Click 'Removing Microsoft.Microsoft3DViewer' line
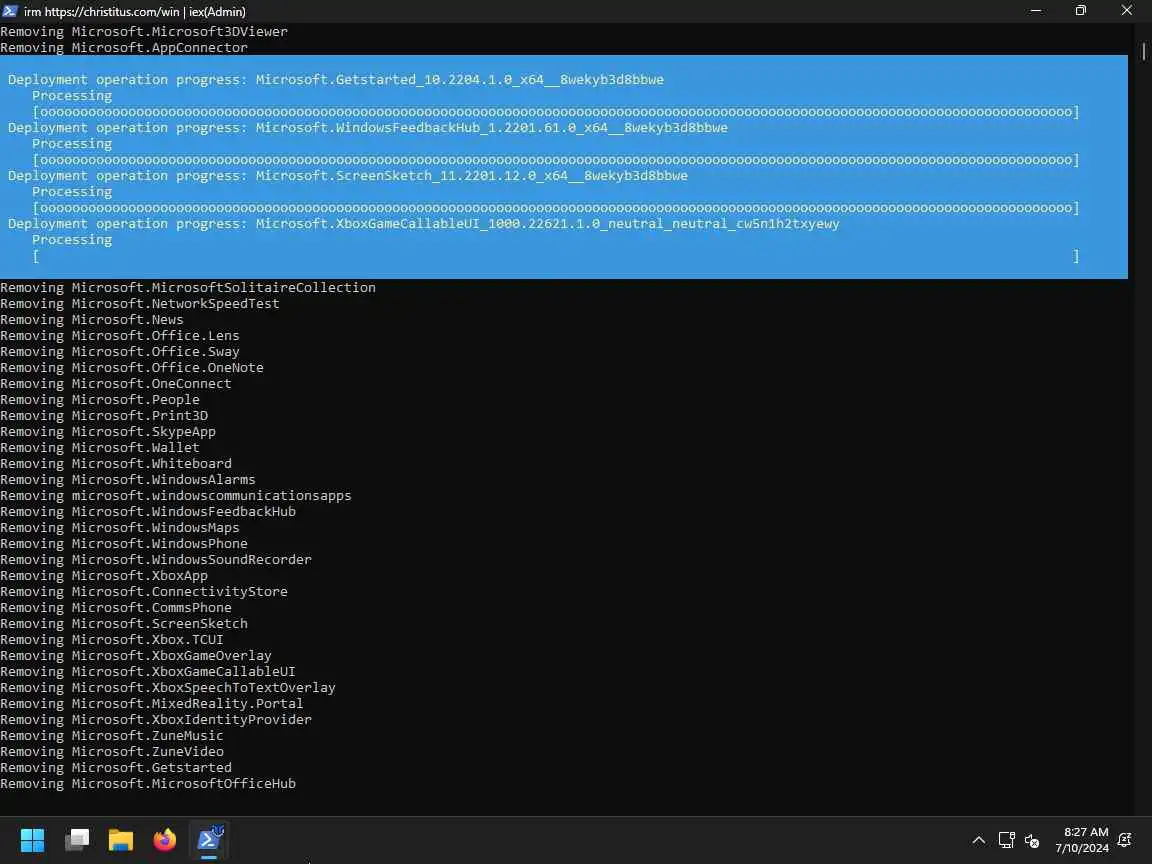1152x864 pixels. 144,32
